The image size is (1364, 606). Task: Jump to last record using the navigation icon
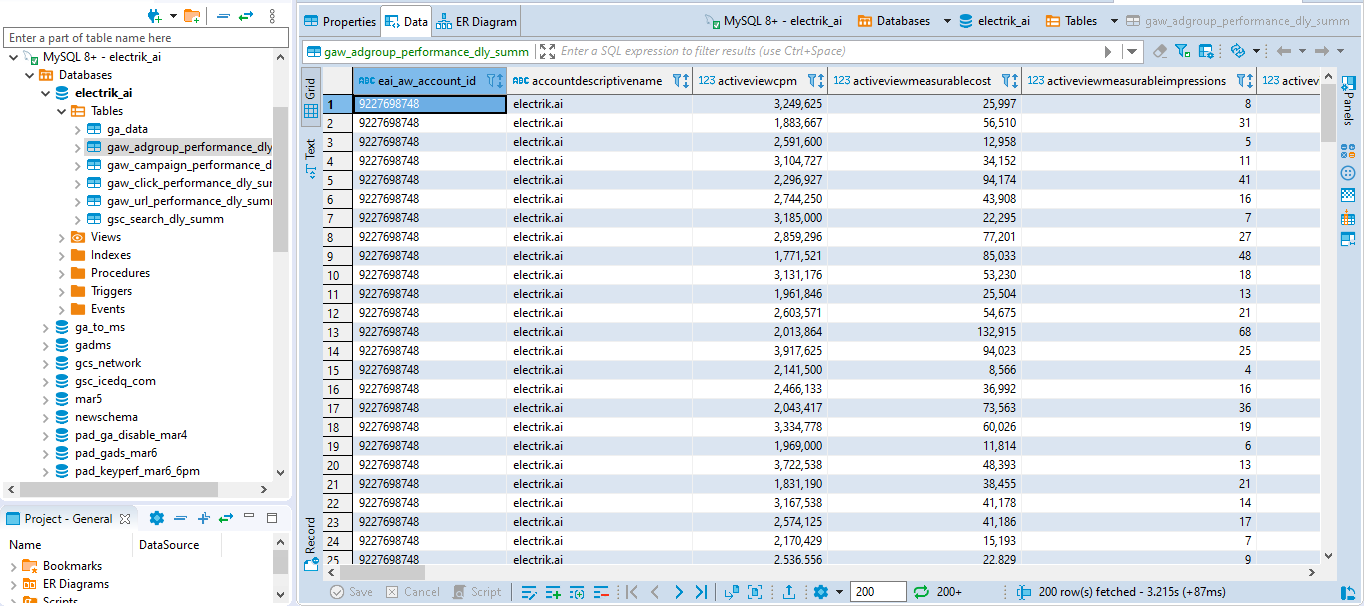702,591
